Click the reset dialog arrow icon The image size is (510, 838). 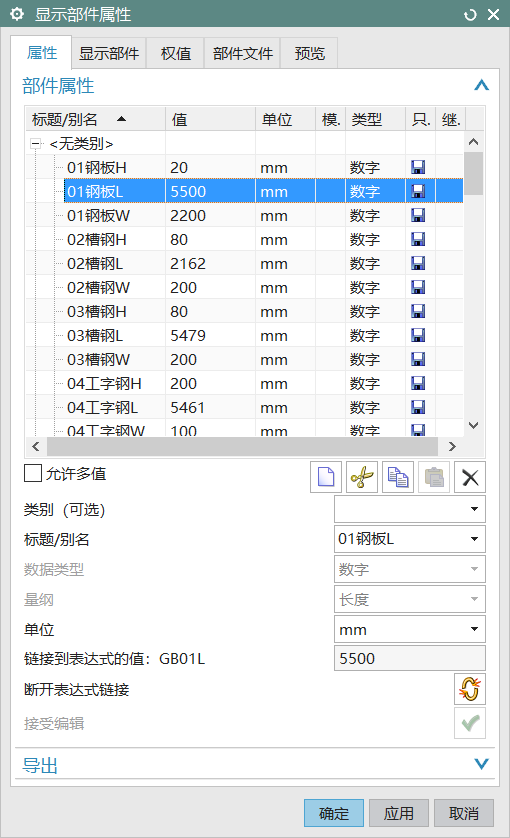[x=470, y=14]
